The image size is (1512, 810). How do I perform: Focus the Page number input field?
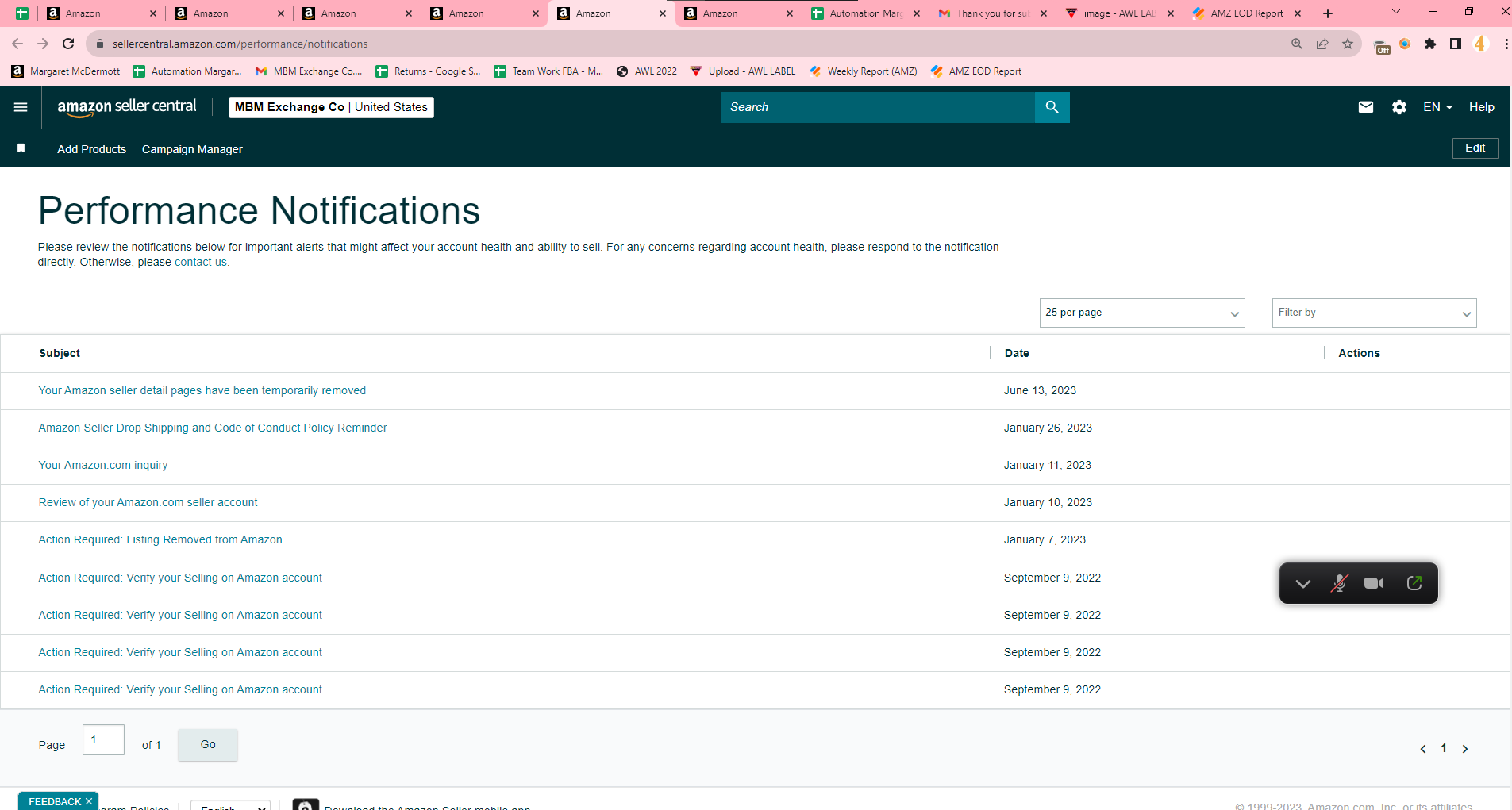pos(103,740)
